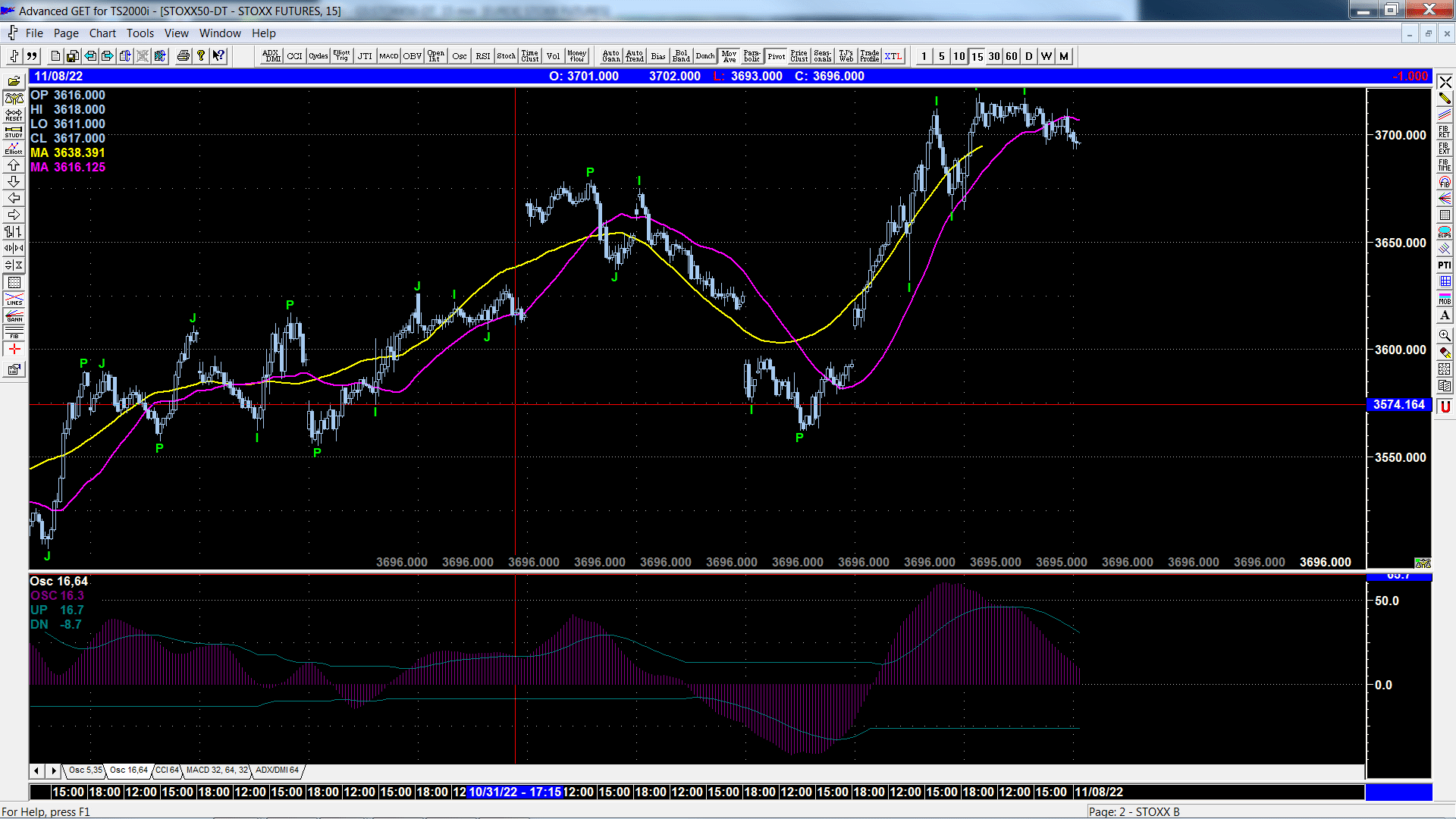
Task: Select the text annotation A tool
Action: 1445,315
